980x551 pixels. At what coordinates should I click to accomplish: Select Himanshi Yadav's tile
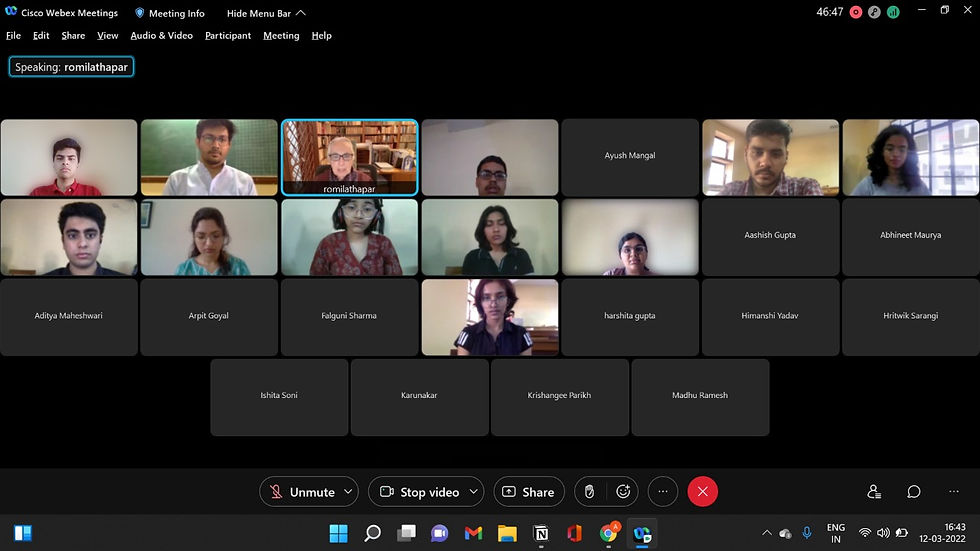[x=770, y=317]
